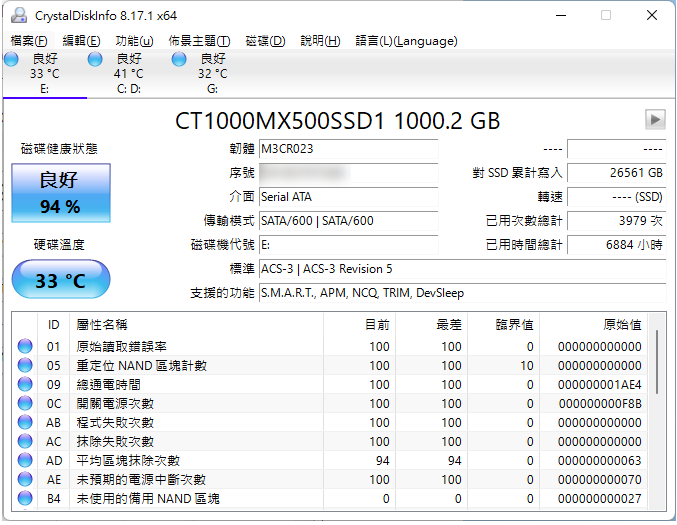
Task: Click raw value 000000000027
Action: pyautogui.click(x=600, y=498)
